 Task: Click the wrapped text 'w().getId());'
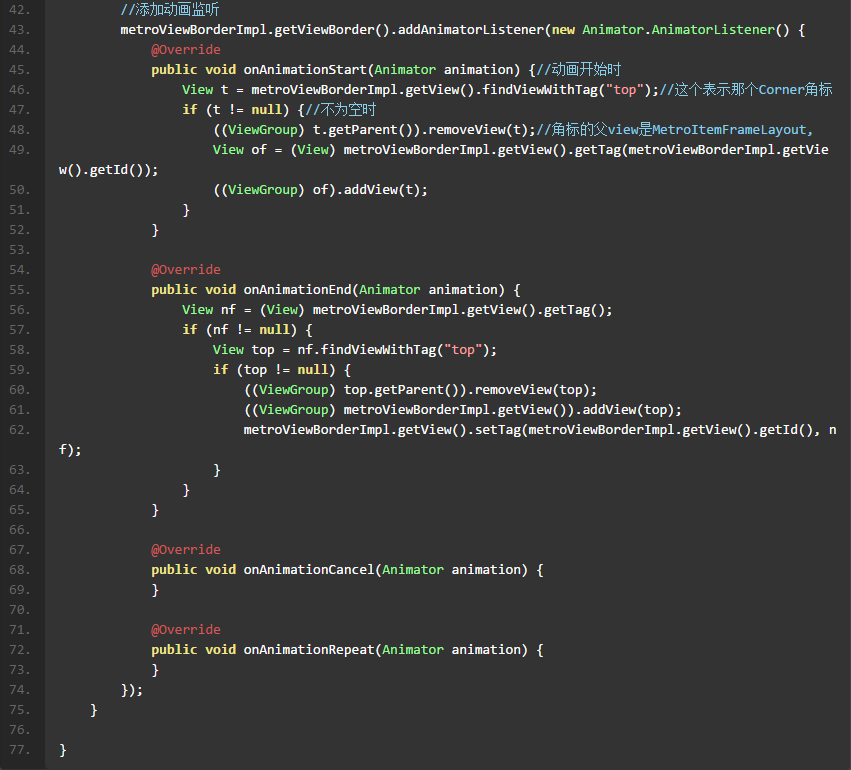pyautogui.click(x=109, y=170)
